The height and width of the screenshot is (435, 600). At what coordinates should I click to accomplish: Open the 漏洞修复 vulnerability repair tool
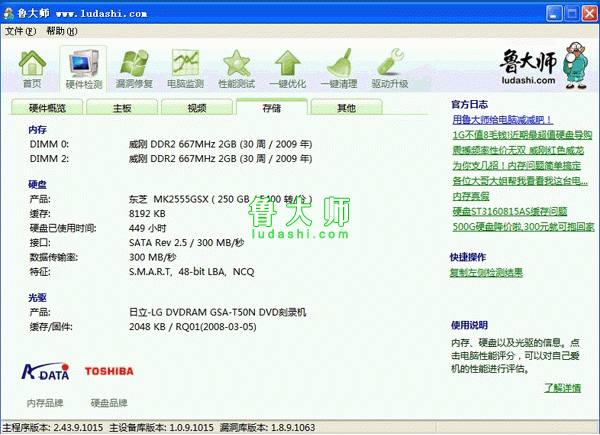[134, 68]
